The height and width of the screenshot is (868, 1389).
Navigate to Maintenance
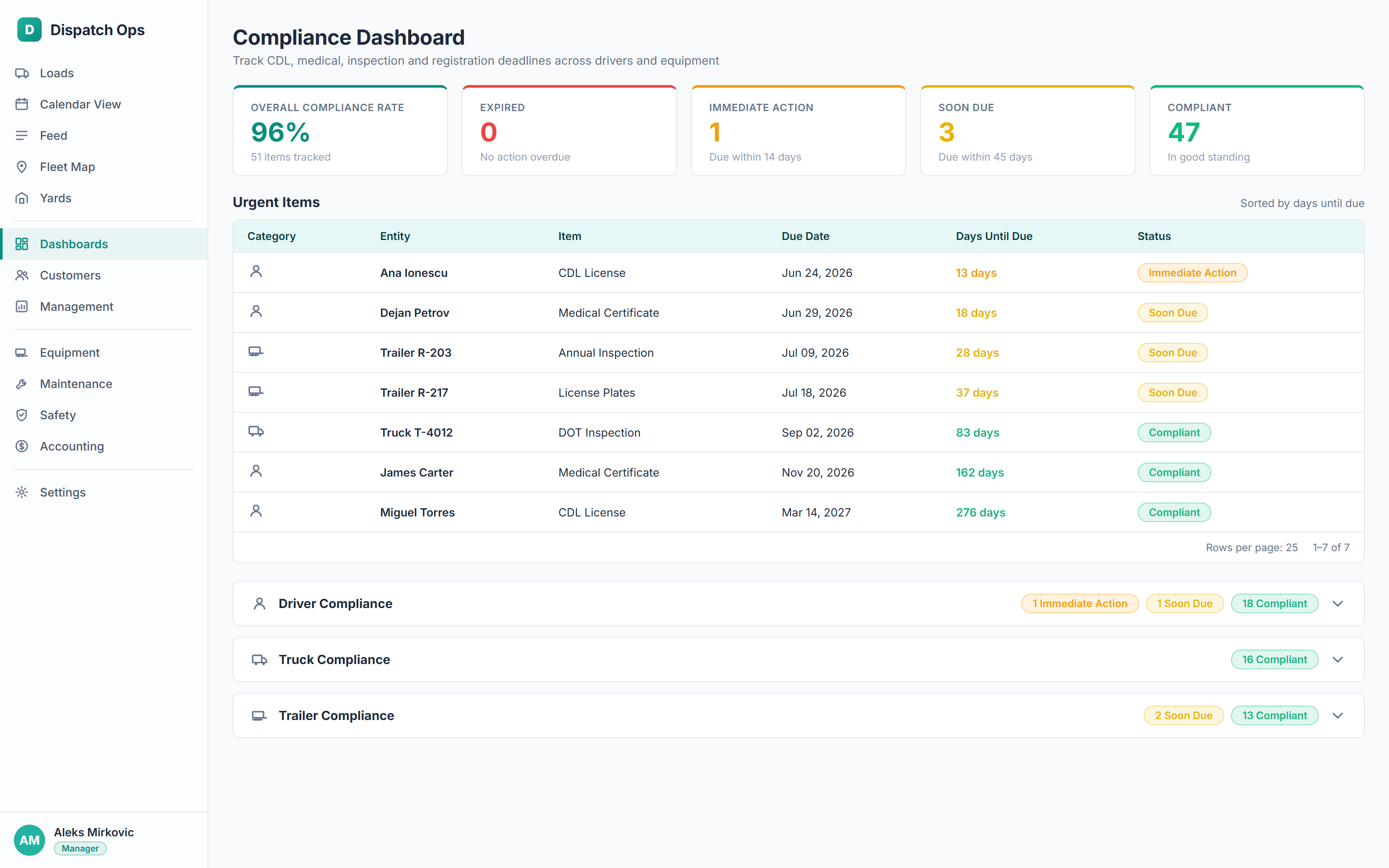[x=104, y=384]
